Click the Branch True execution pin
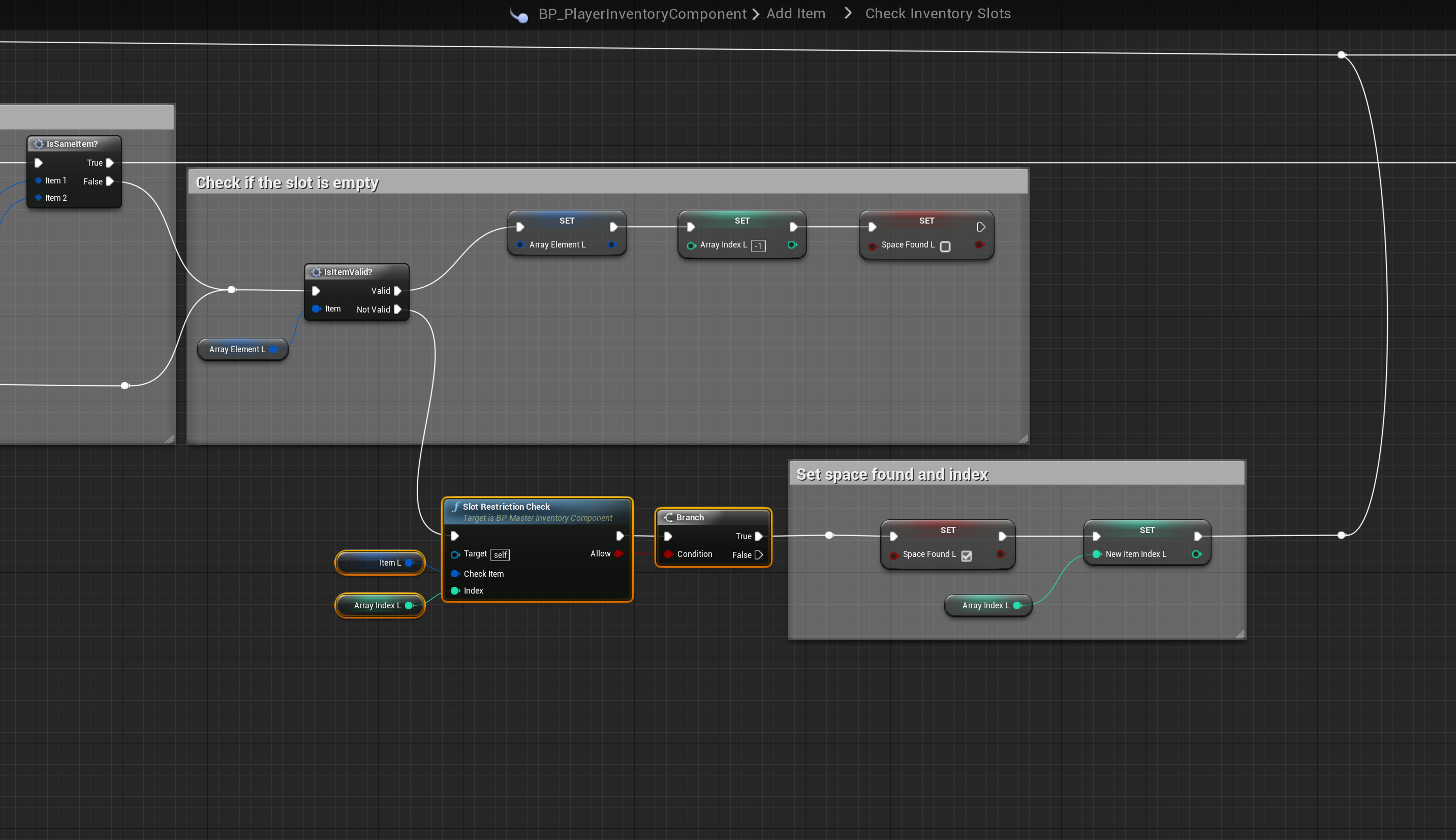1456x840 pixels. [759, 536]
